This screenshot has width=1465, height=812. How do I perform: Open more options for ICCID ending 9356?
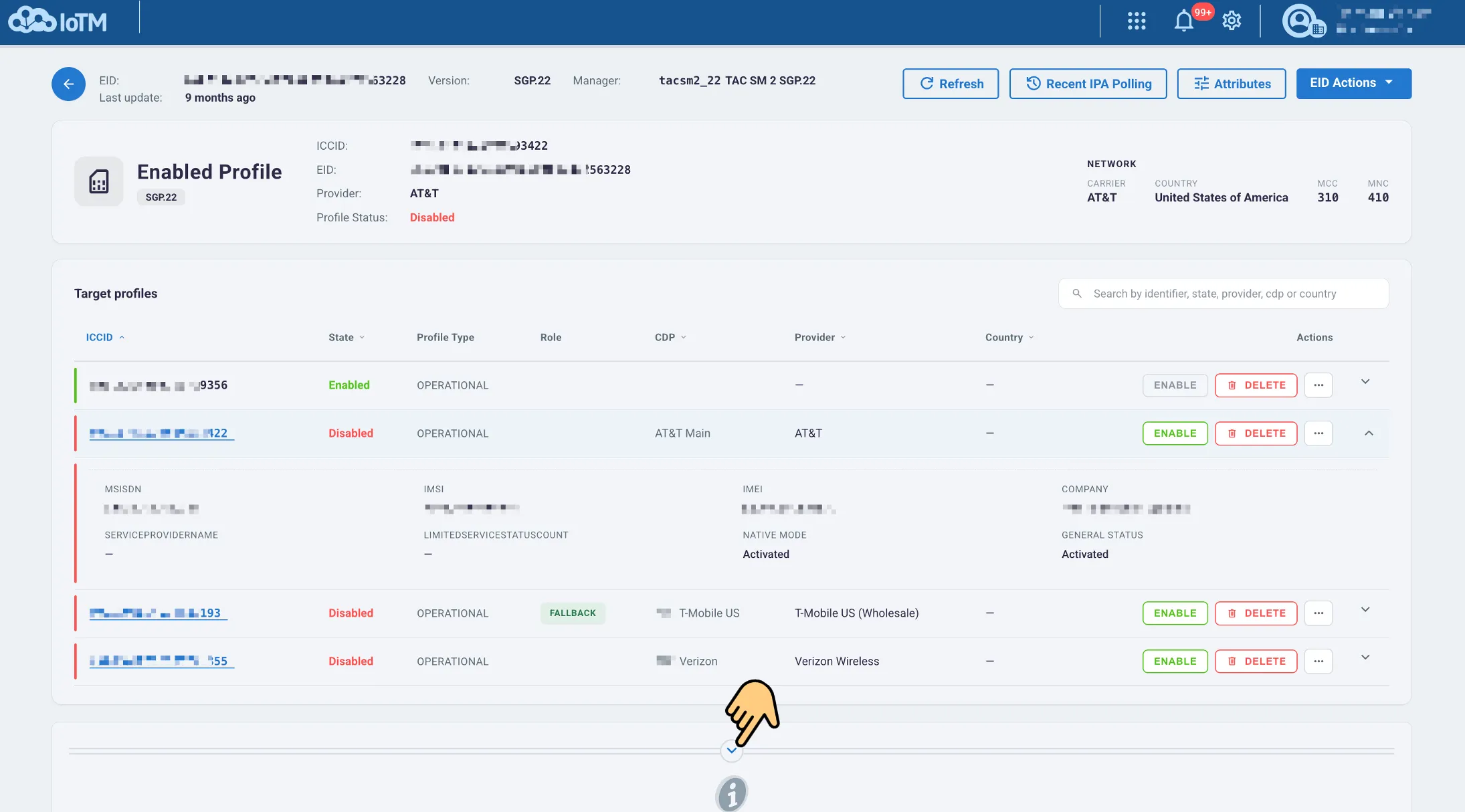1318,385
